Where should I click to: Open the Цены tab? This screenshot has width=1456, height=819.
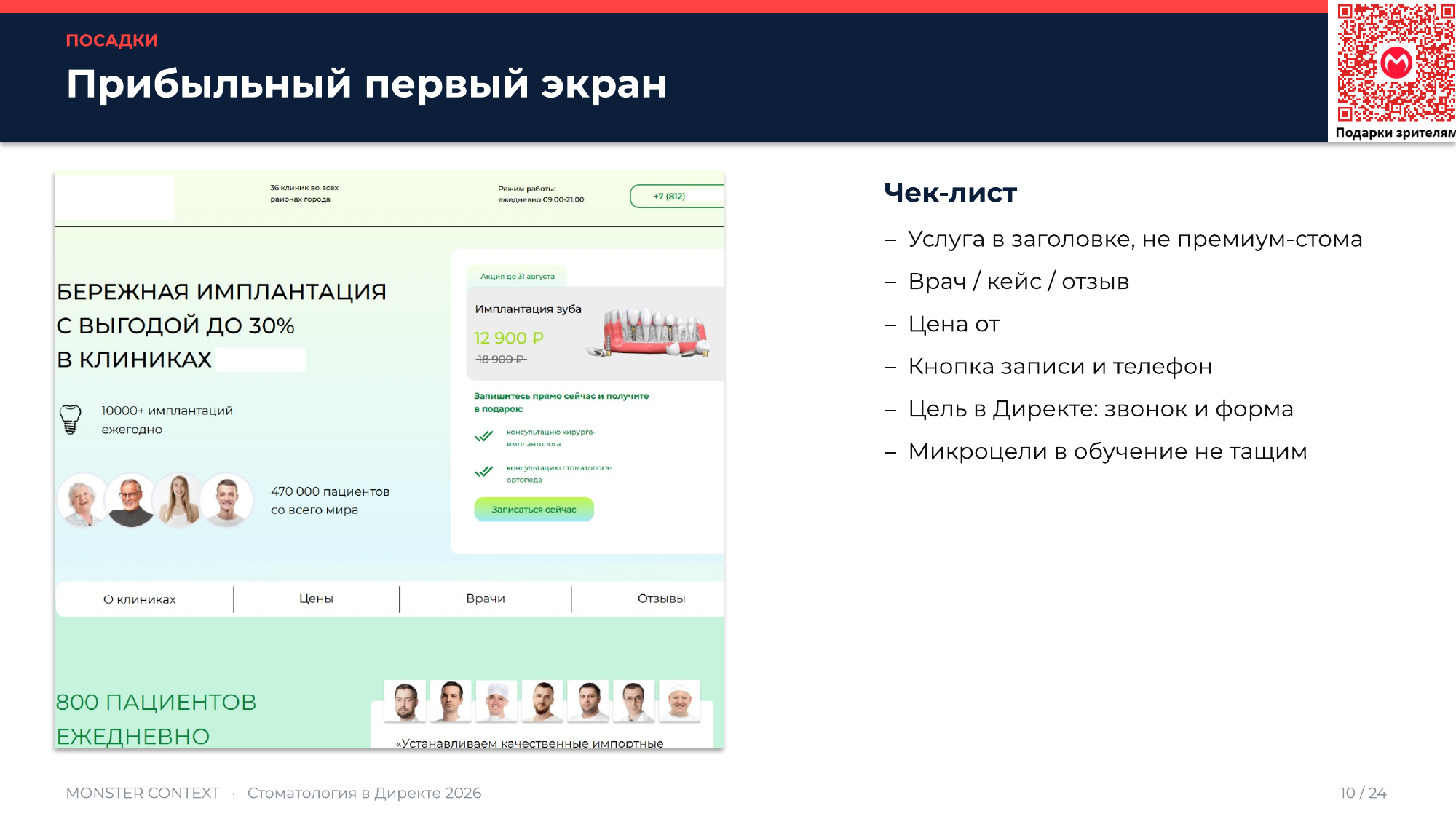(316, 598)
